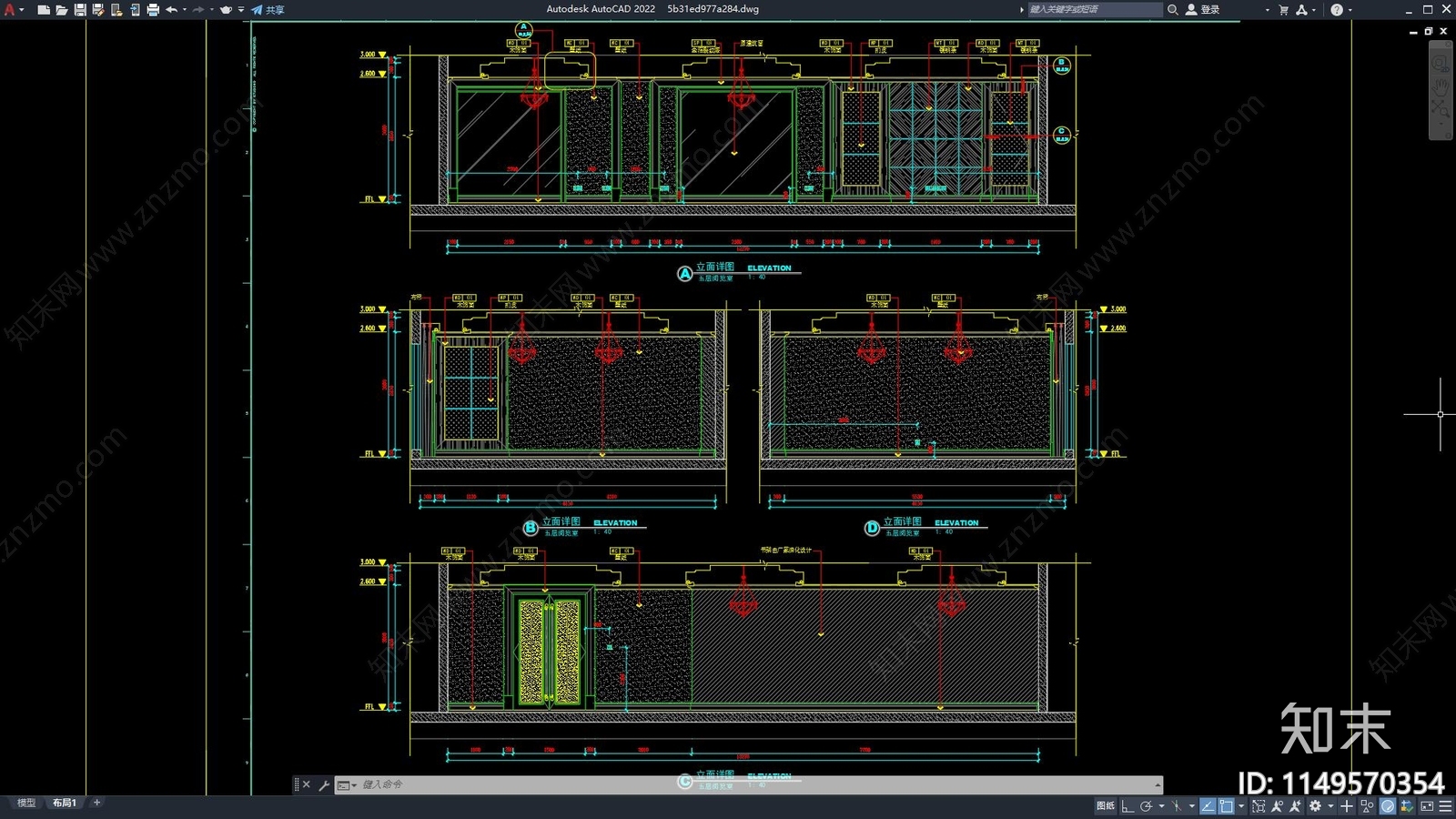Viewport: 1456px width, 819px height.
Task: Click the Save icon in quick access toolbar
Action: pyautogui.click(x=80, y=9)
